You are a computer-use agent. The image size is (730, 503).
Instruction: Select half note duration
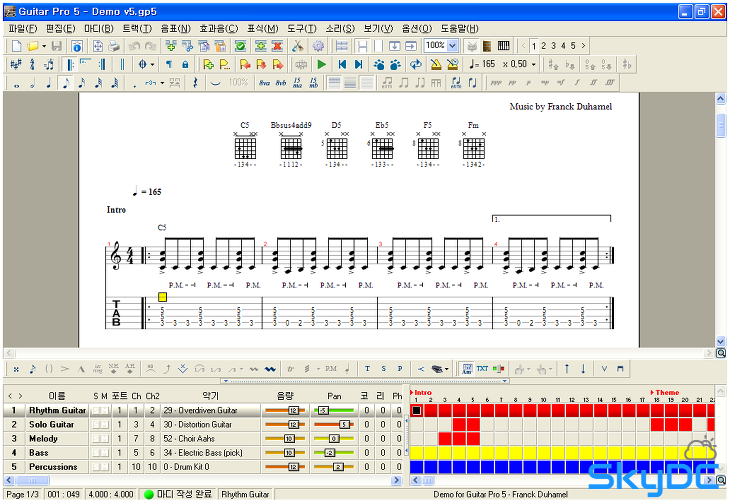click(x=33, y=83)
